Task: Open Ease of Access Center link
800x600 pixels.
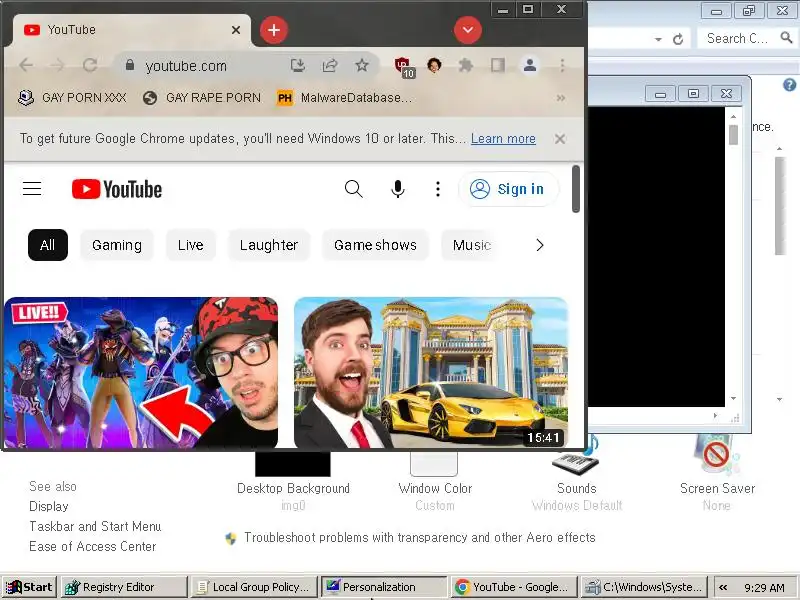Action: [x=92, y=546]
